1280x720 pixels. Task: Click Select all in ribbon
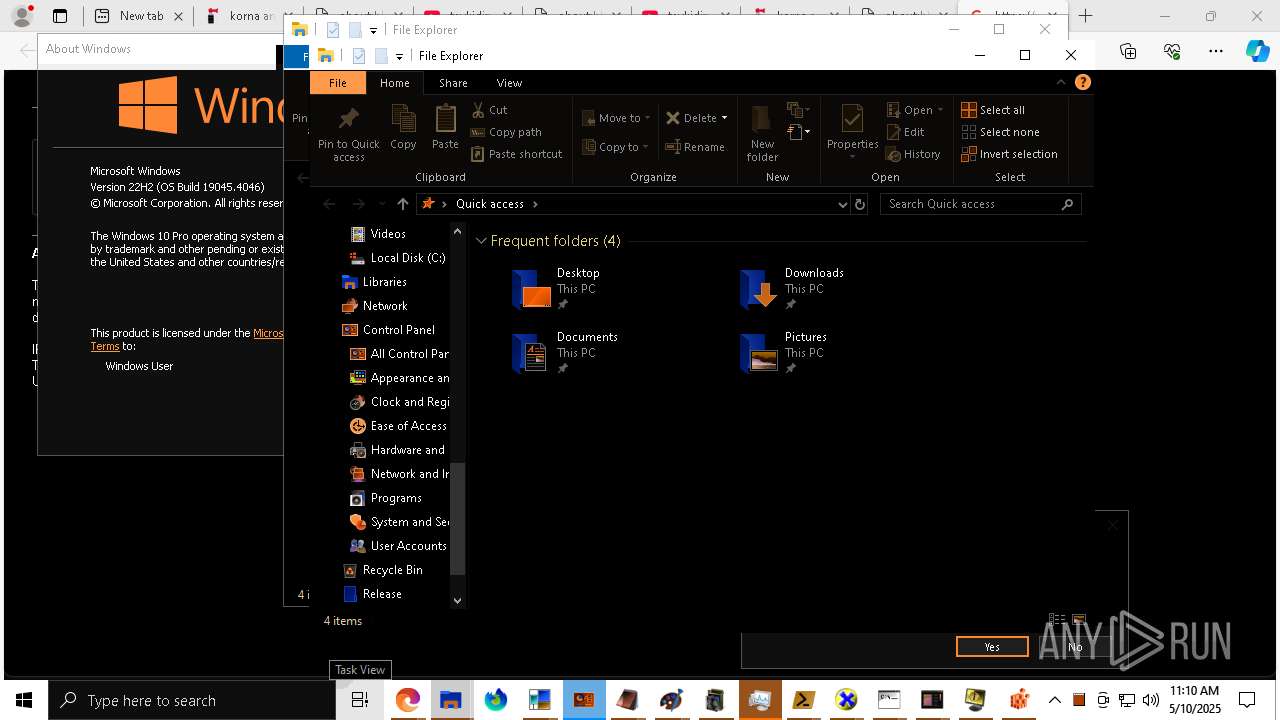pos(993,110)
